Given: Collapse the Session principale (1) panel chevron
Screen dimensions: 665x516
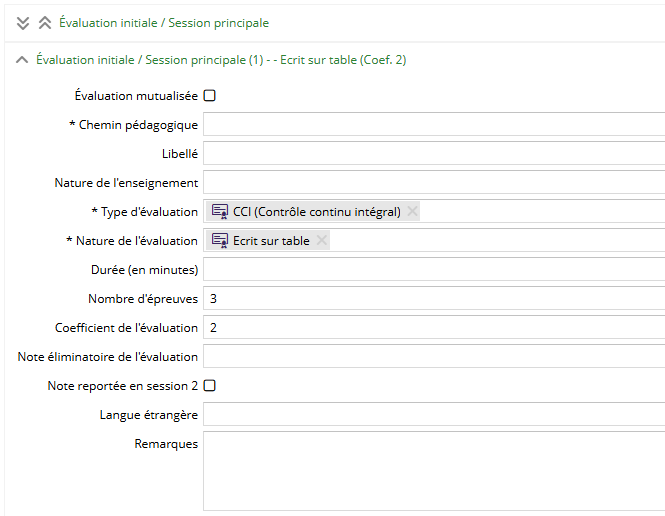Looking at the screenshot, I should point(22,60).
